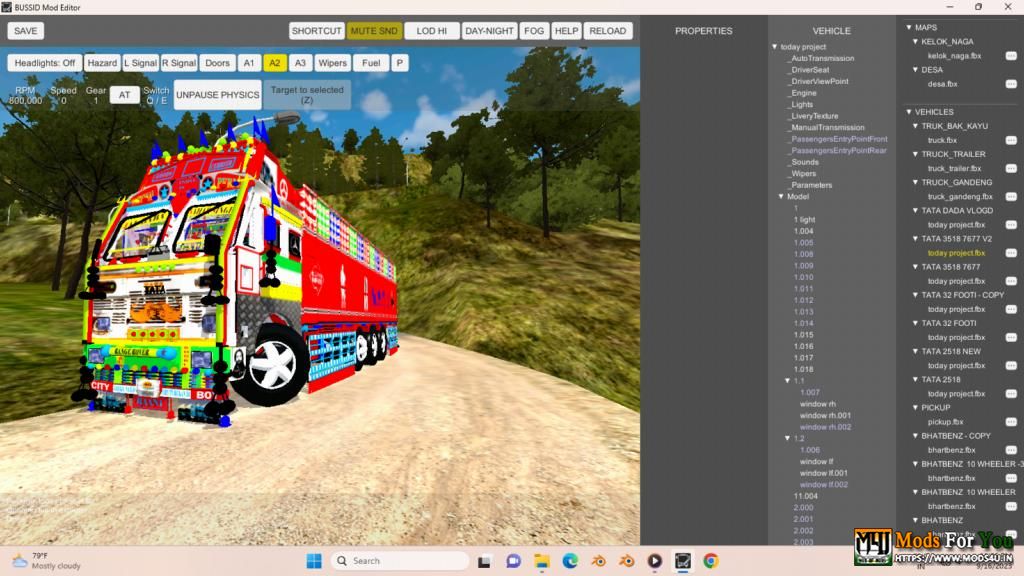Open options for kelok_naga.fbx
Viewport: 1024px width, 576px height.
point(1010,56)
